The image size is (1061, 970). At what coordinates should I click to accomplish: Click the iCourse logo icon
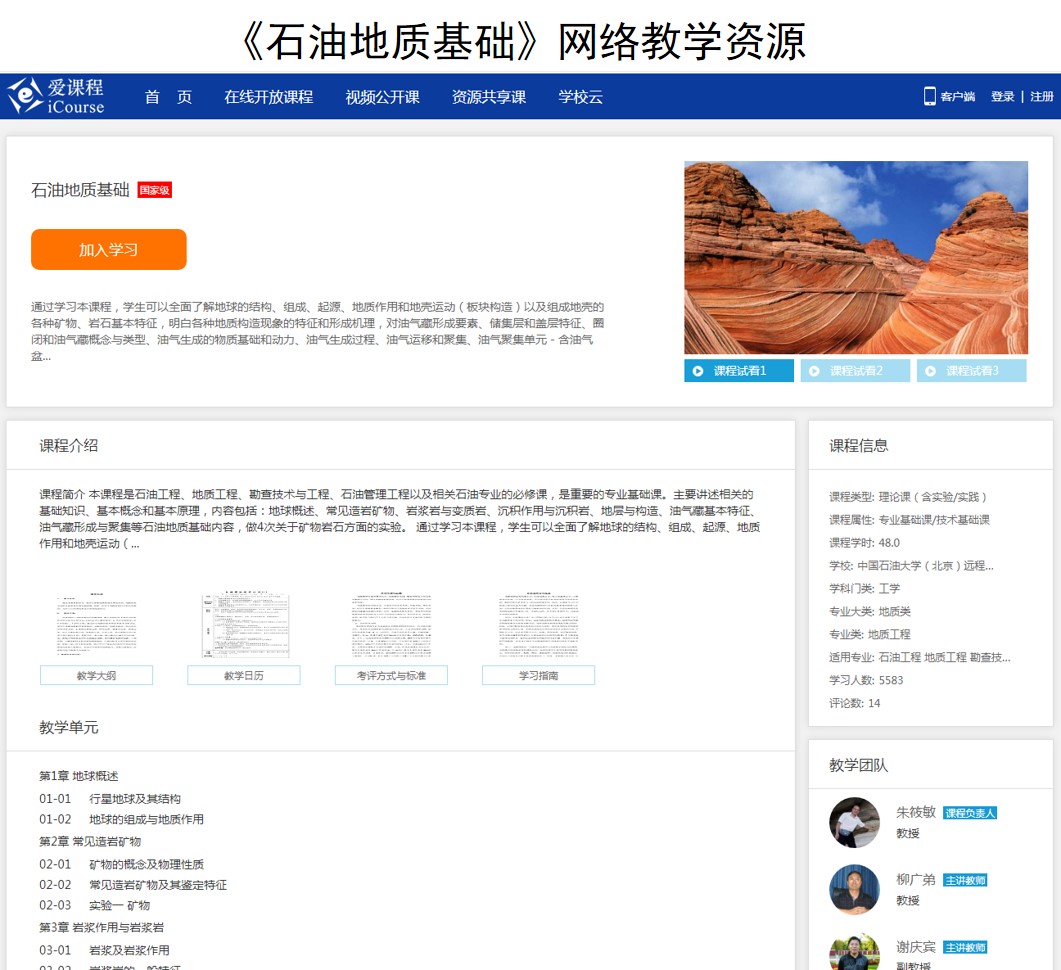tap(25, 96)
